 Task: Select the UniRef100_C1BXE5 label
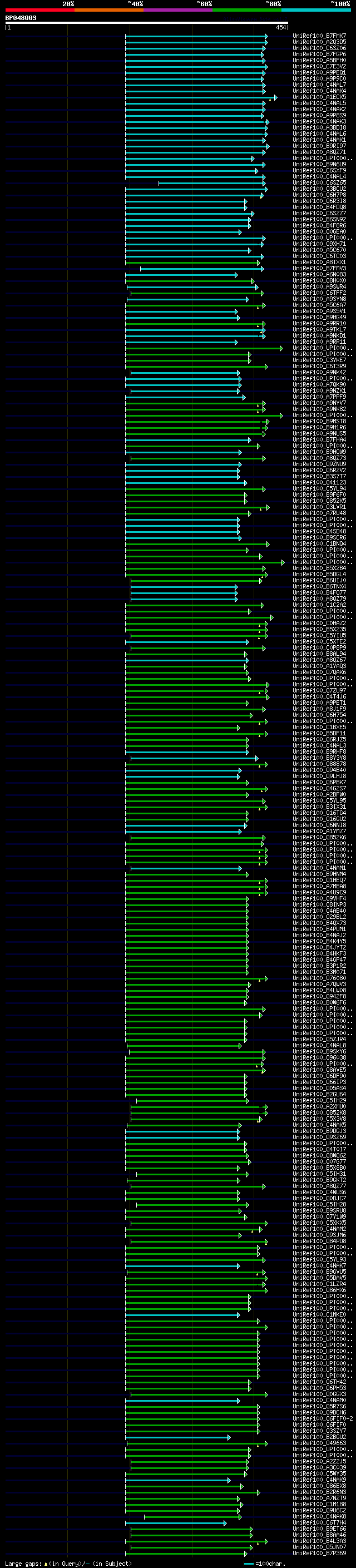[x=319, y=727]
